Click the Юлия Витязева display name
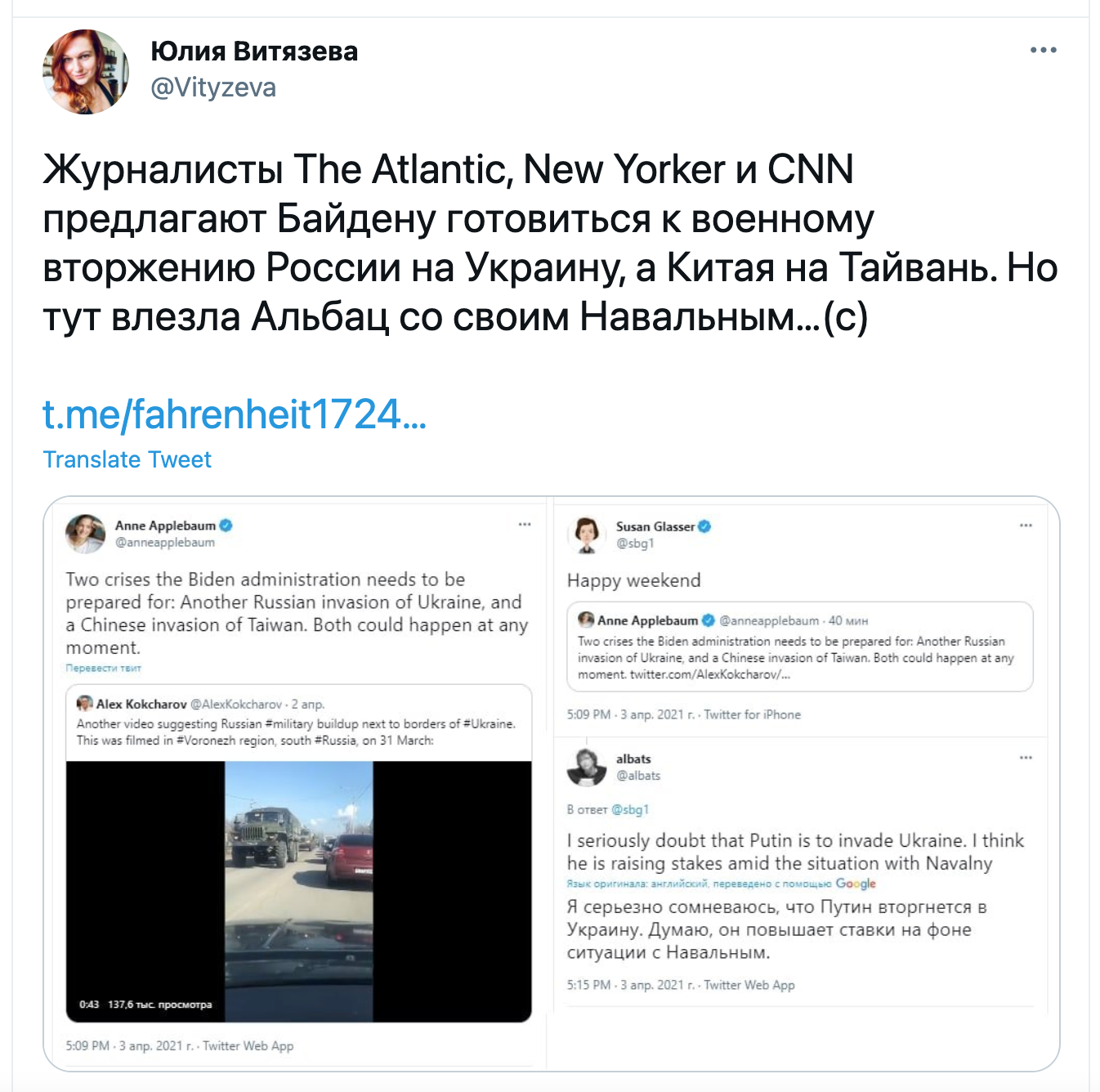Screen dimensions: 1100x1092 [x=254, y=51]
